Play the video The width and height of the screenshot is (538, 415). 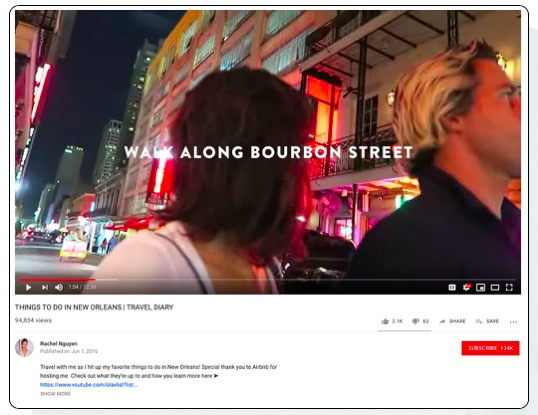(x=28, y=287)
